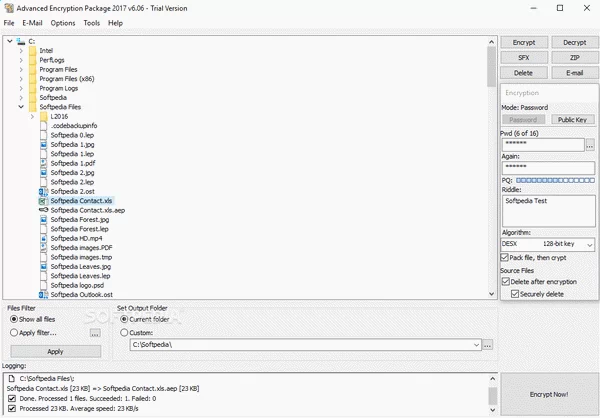Click the Softpedia logo.psd file icon

[x=44, y=286]
